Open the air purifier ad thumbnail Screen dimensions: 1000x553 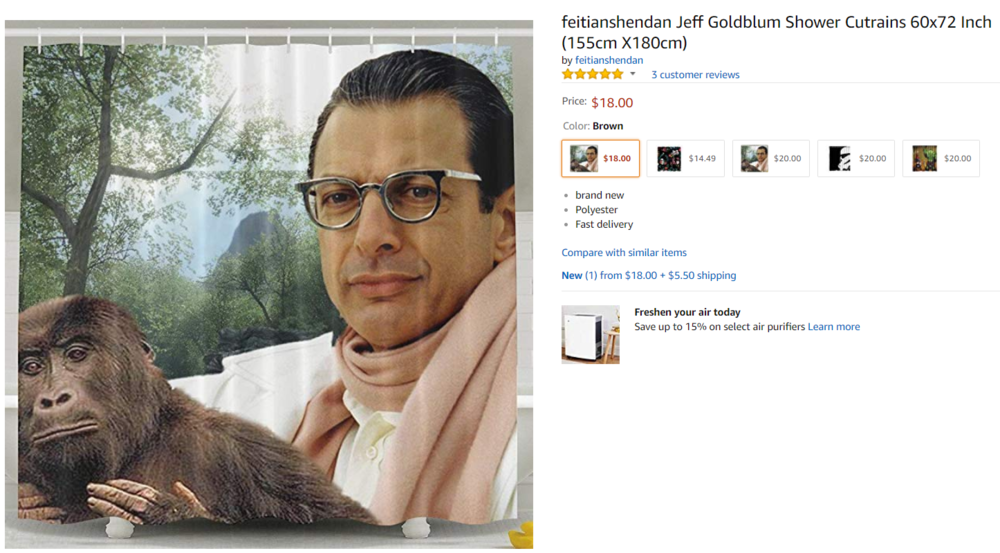[591, 334]
